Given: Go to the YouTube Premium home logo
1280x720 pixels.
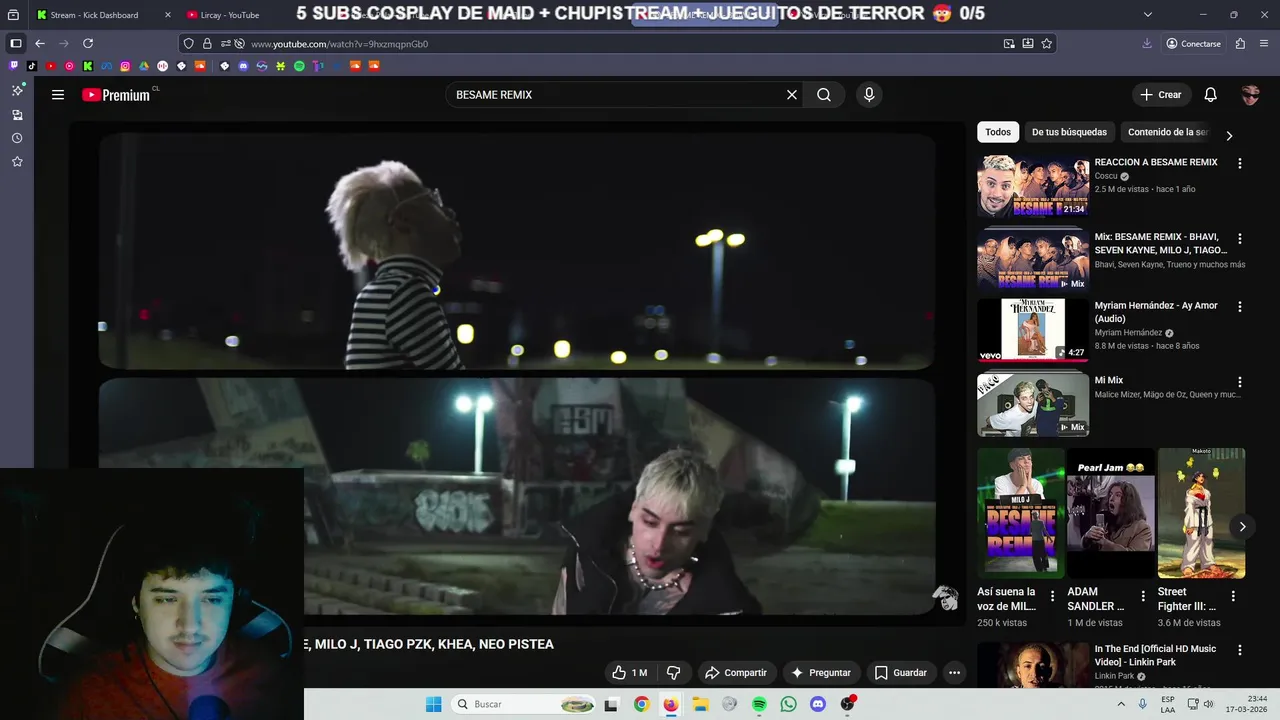Looking at the screenshot, I should click(x=116, y=95).
